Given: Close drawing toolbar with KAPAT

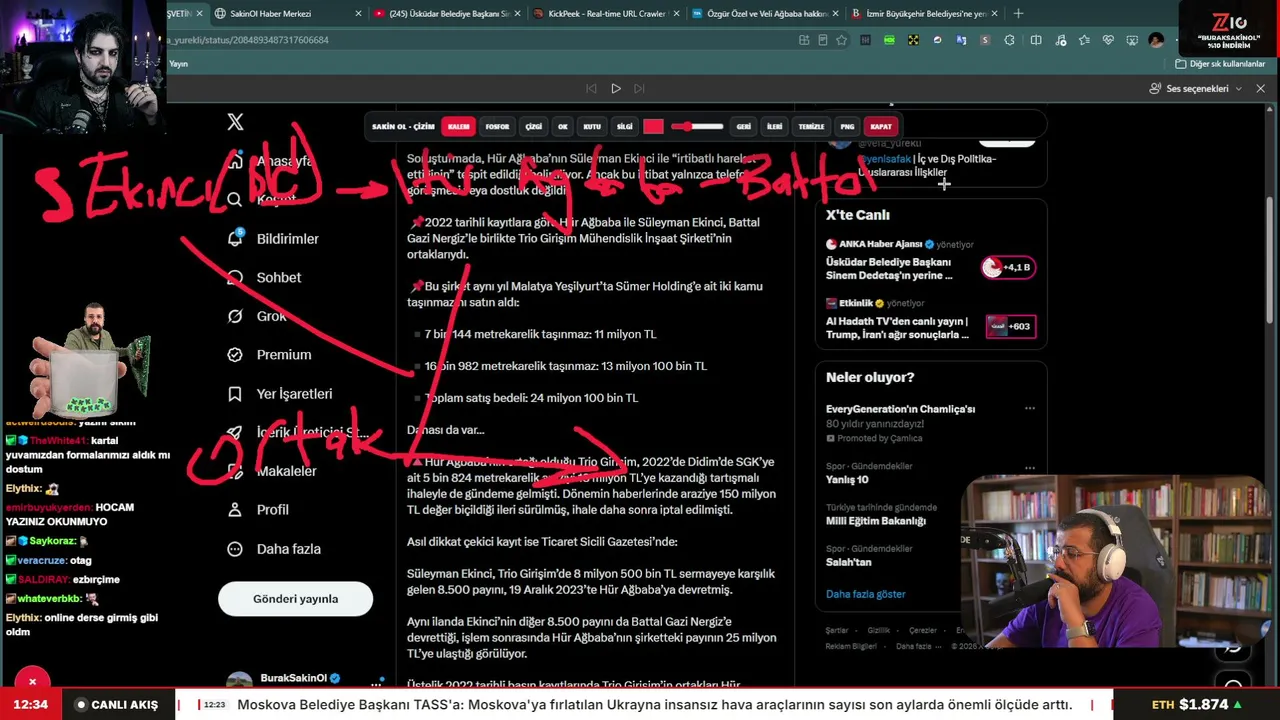Looking at the screenshot, I should coord(881,127).
